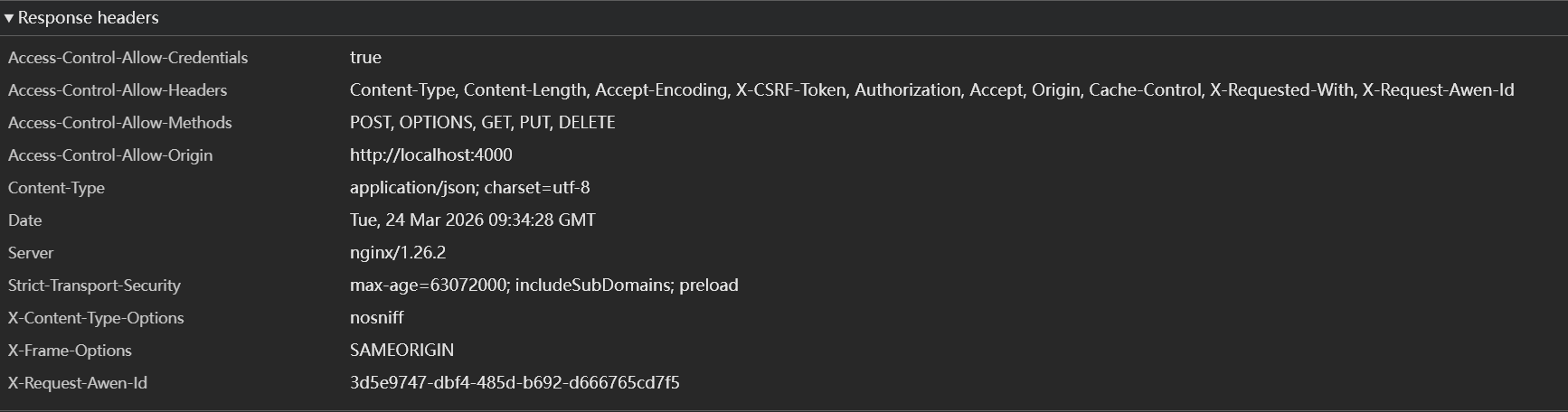
Task: Select the SAMEORIGIN value
Action: [x=401, y=351]
